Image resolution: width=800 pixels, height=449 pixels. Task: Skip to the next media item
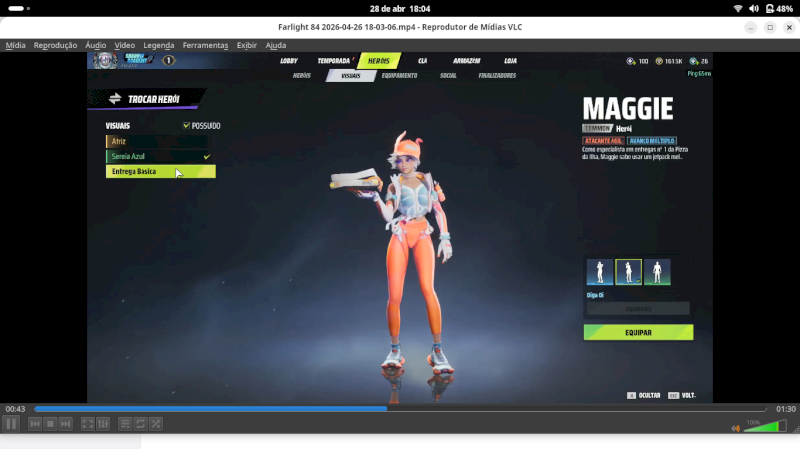65,424
